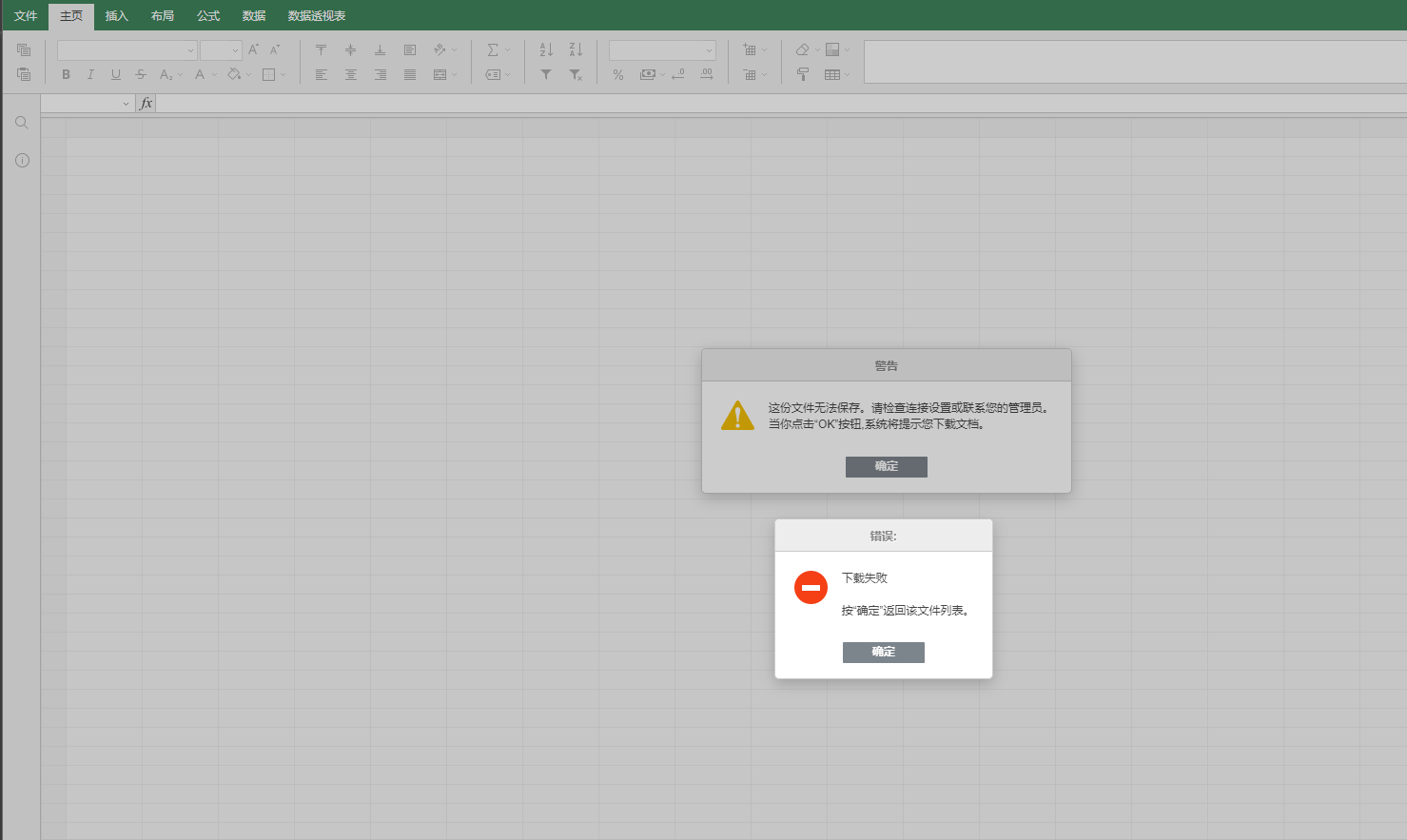
Task: Click the formula bar input field
Action: (x=761, y=103)
